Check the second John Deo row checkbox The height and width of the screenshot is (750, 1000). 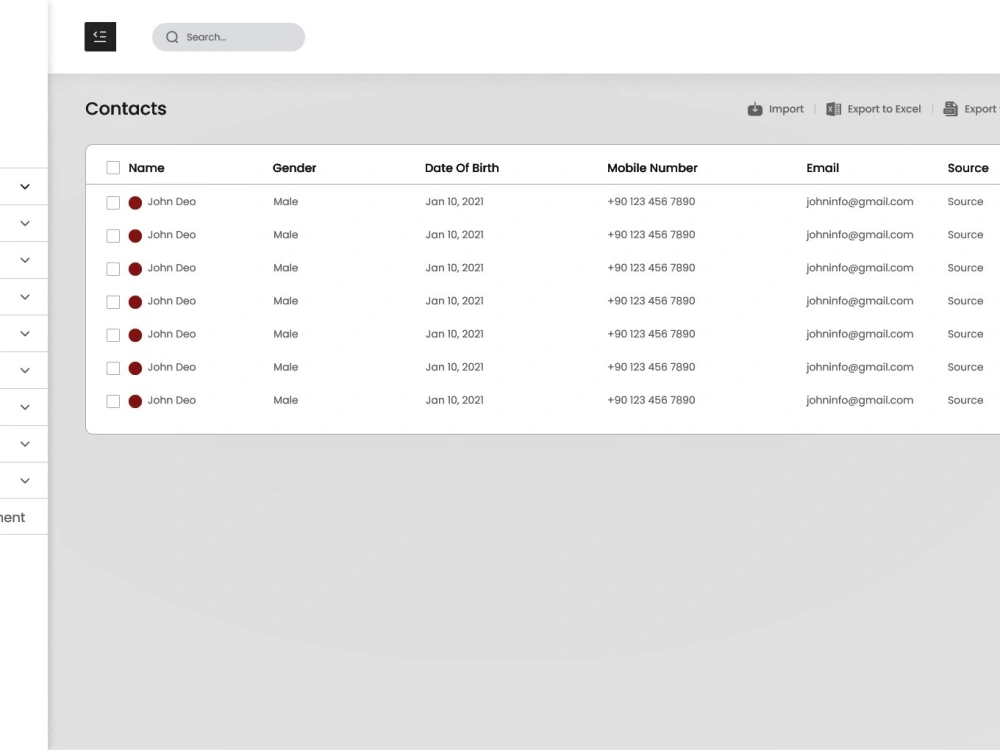click(x=113, y=236)
